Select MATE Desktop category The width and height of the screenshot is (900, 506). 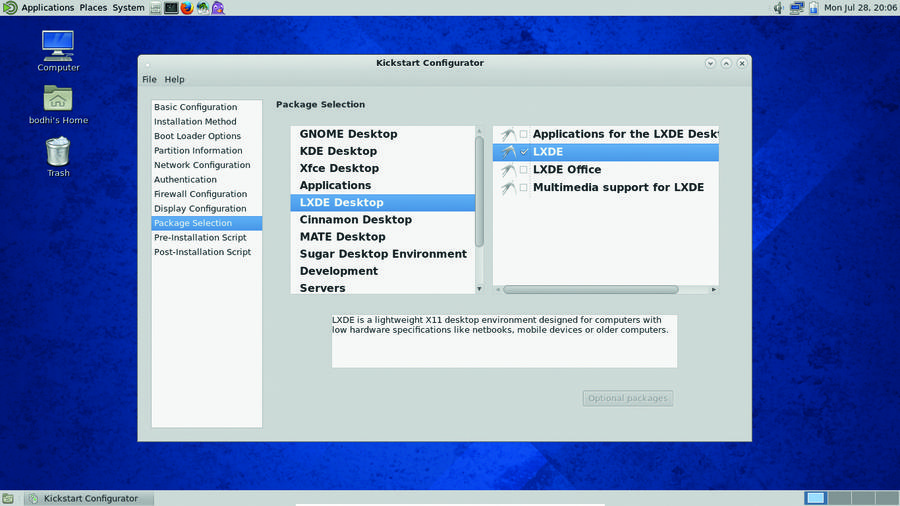[383, 237]
